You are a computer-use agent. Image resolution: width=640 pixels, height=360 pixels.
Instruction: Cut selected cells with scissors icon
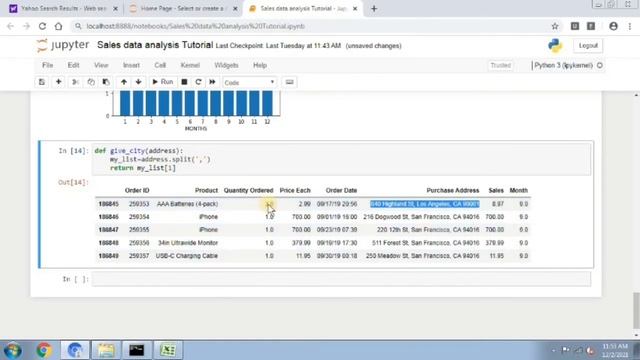[75, 82]
